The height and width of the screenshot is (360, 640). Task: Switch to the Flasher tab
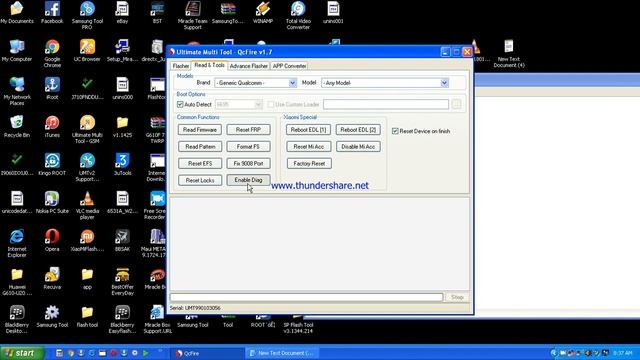181,66
